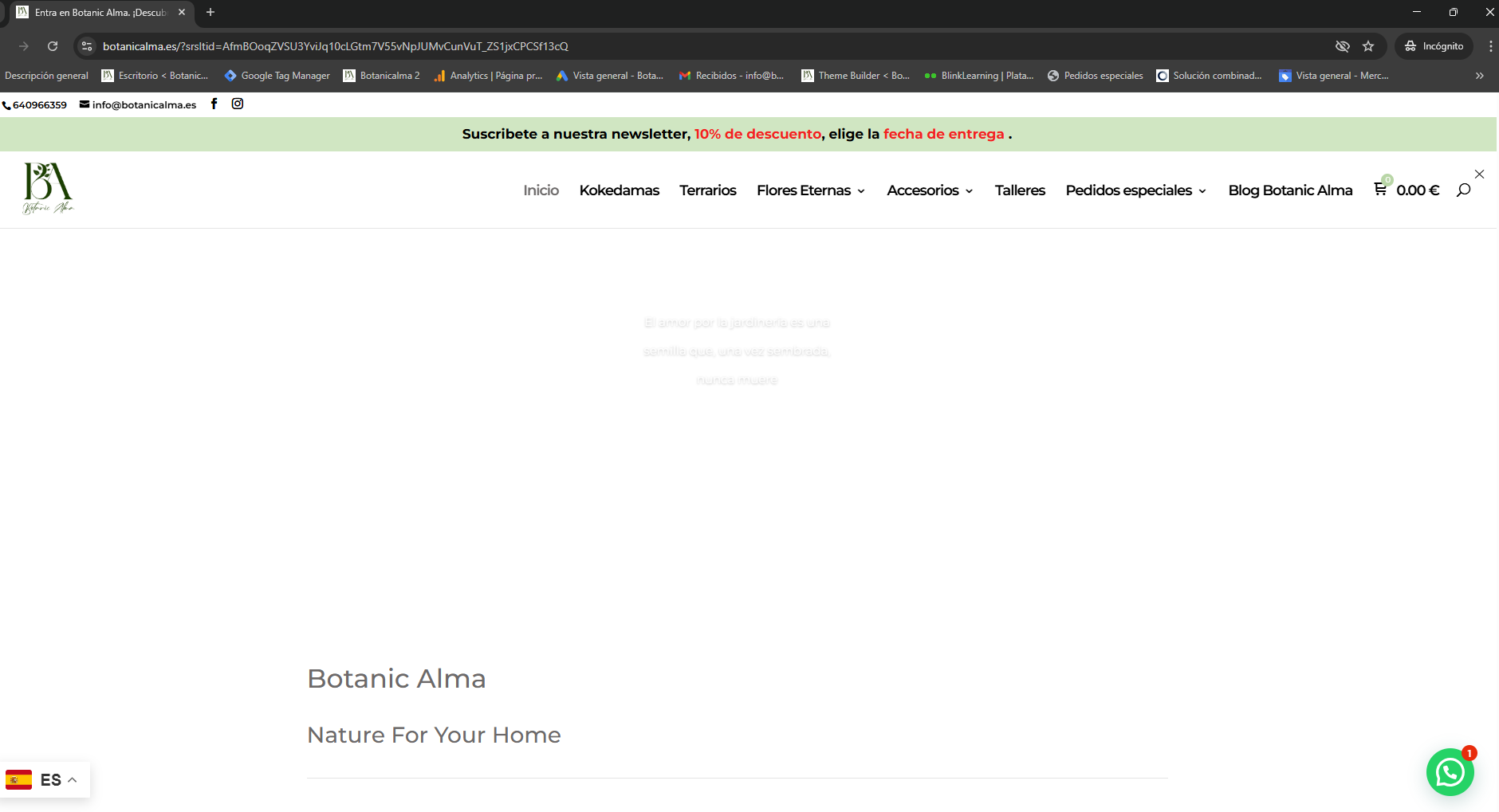Open the Terrarios menu item
The image size is (1499, 812).
coord(707,190)
